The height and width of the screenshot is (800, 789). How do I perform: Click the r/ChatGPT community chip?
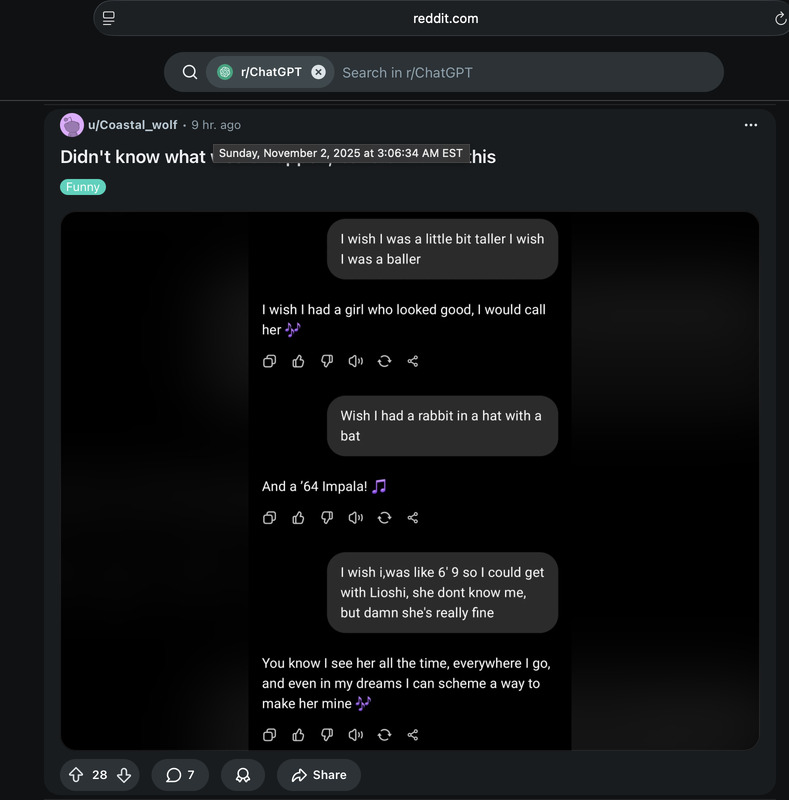pyautogui.click(x=260, y=72)
